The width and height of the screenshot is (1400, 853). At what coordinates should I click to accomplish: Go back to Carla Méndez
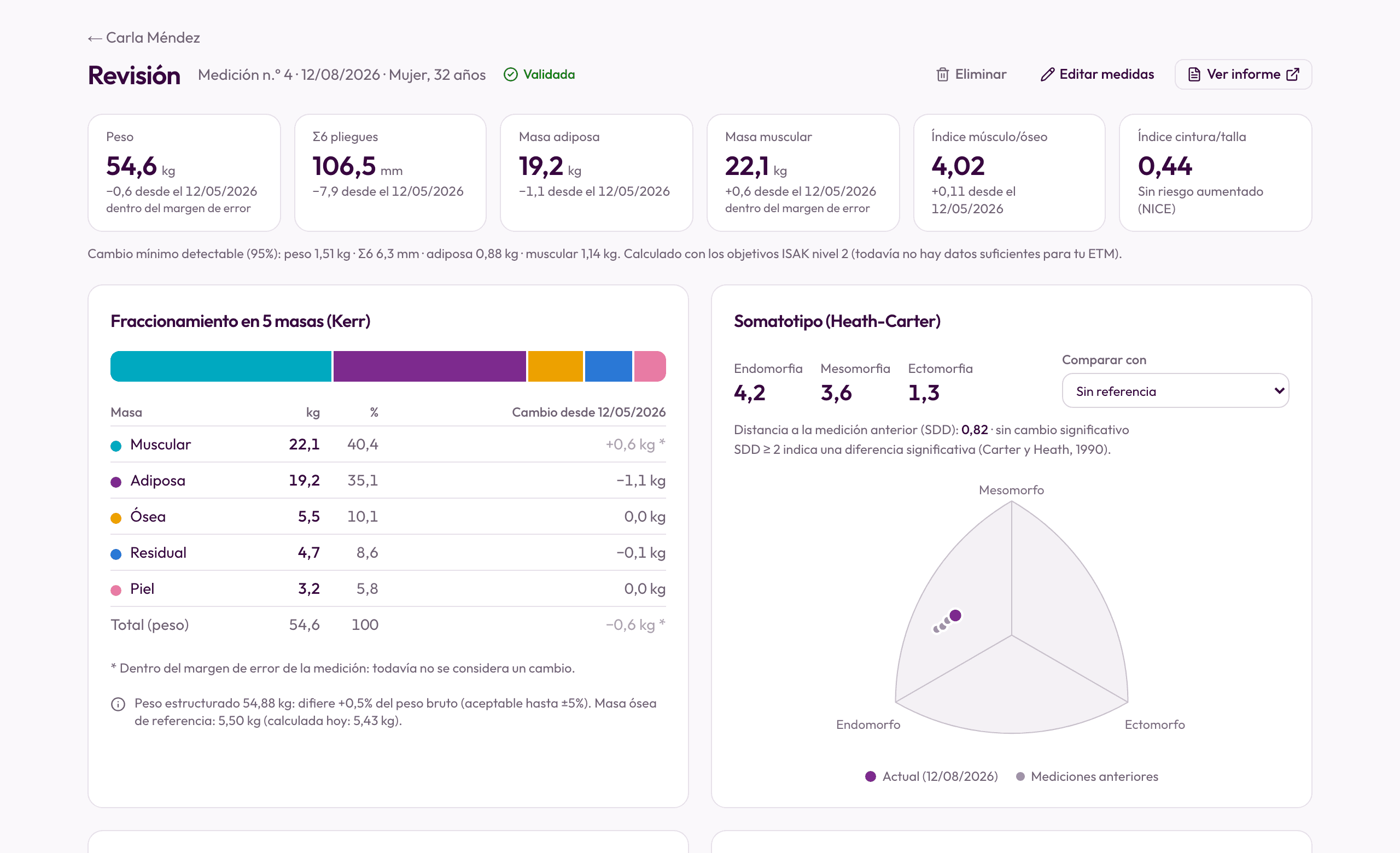pyautogui.click(x=144, y=38)
